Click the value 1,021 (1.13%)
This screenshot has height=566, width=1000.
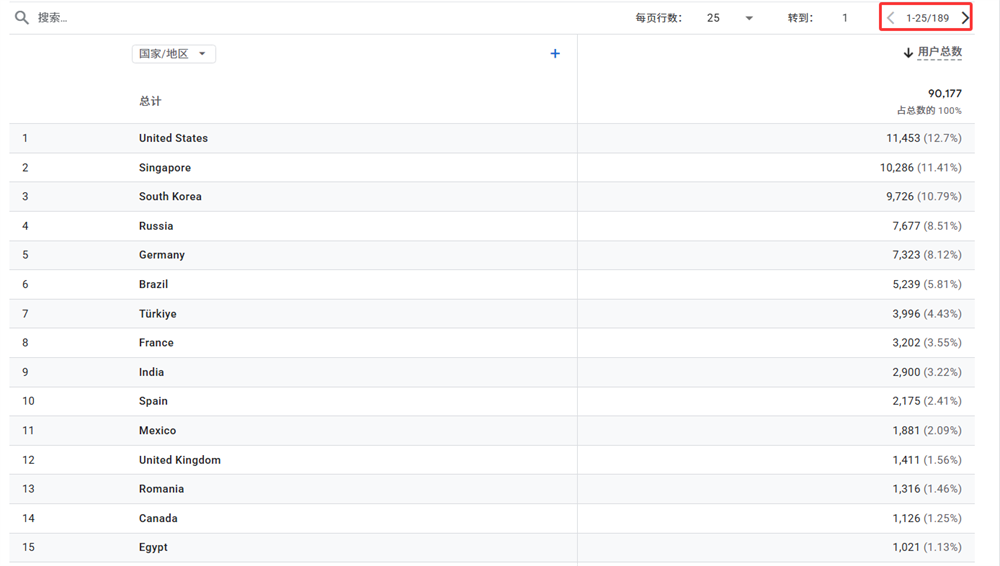point(927,547)
